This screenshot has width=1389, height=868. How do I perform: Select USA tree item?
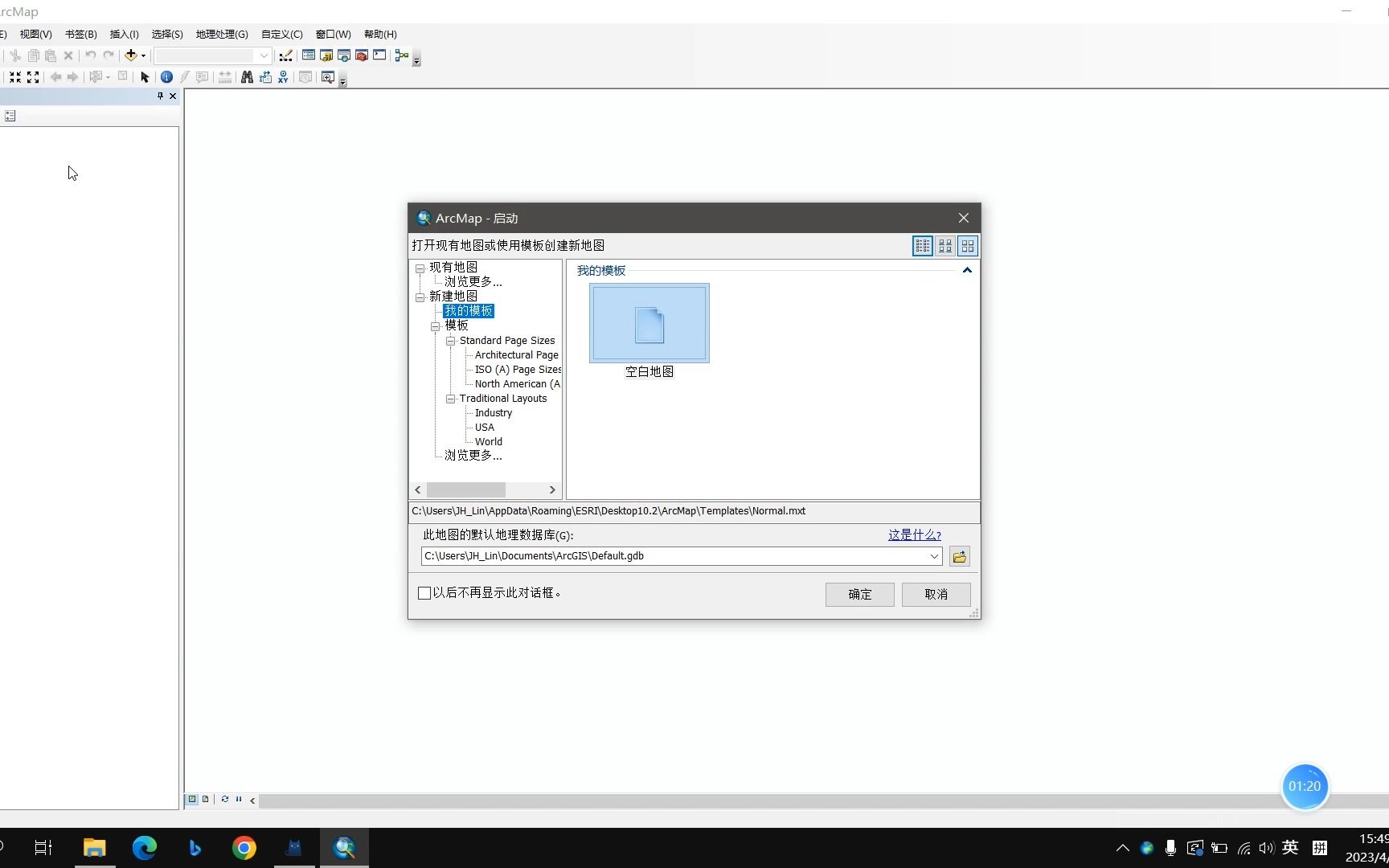485,428
